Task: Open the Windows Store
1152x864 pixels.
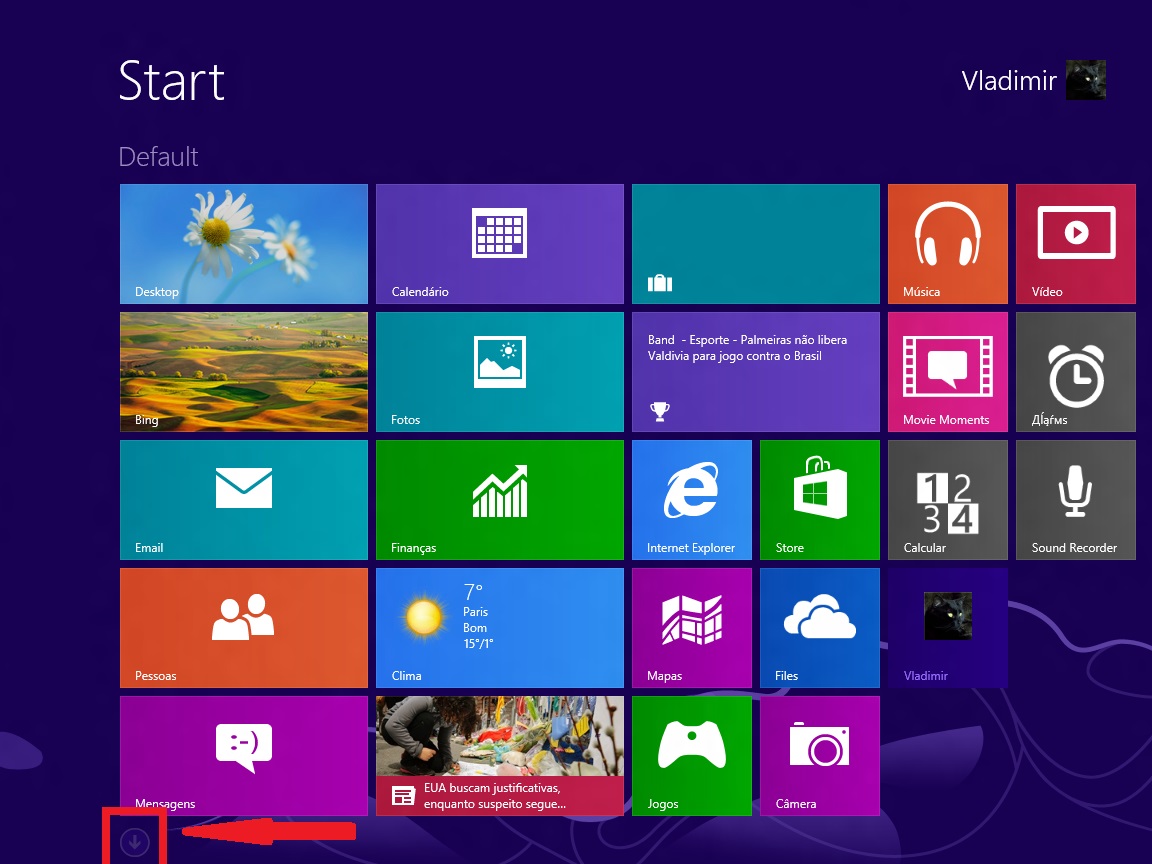Action: 819,499
